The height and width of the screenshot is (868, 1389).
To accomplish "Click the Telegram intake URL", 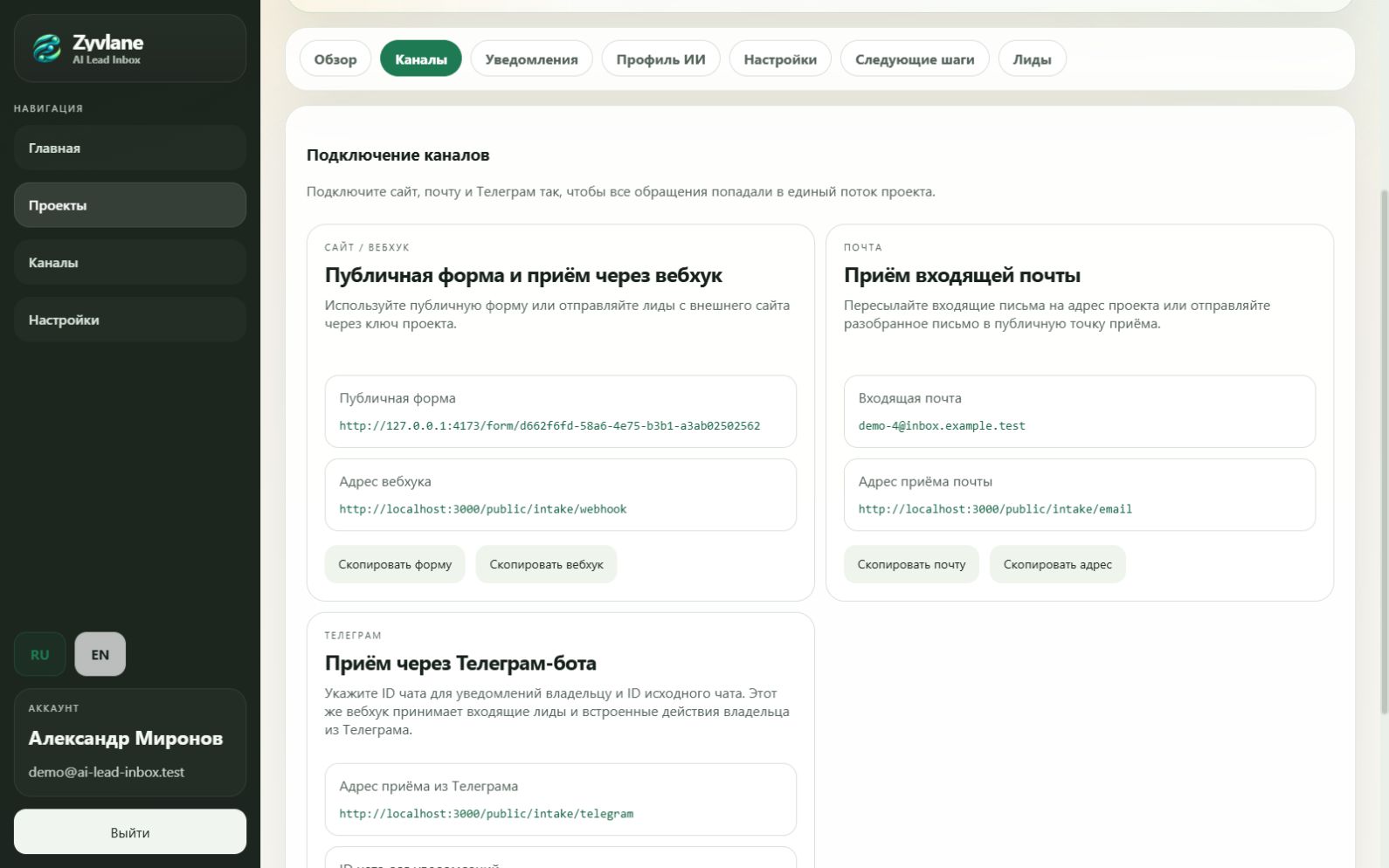I will 487,814.
